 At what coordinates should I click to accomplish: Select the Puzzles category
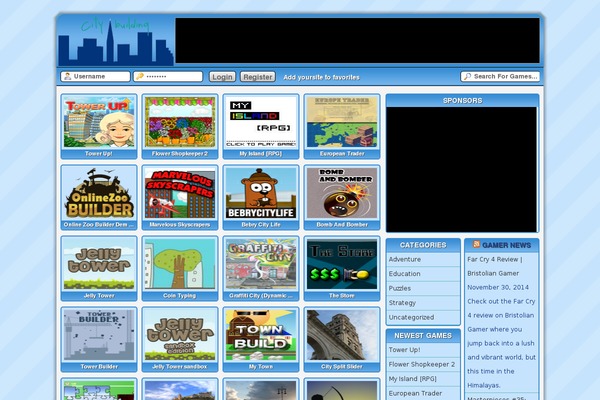pyautogui.click(x=400, y=288)
